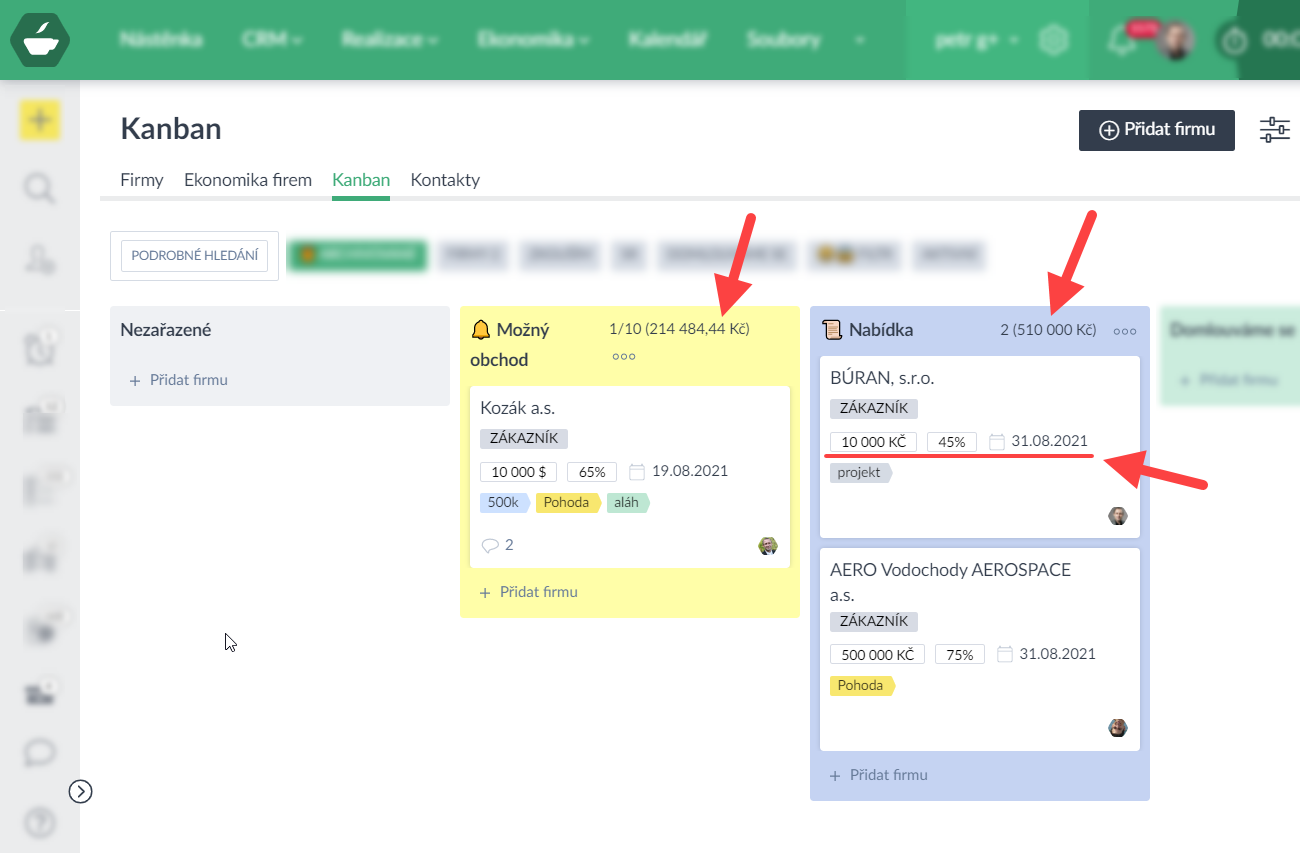
Task: Click the yellow Pohoda tag on Kozák card
Action: [x=567, y=503]
